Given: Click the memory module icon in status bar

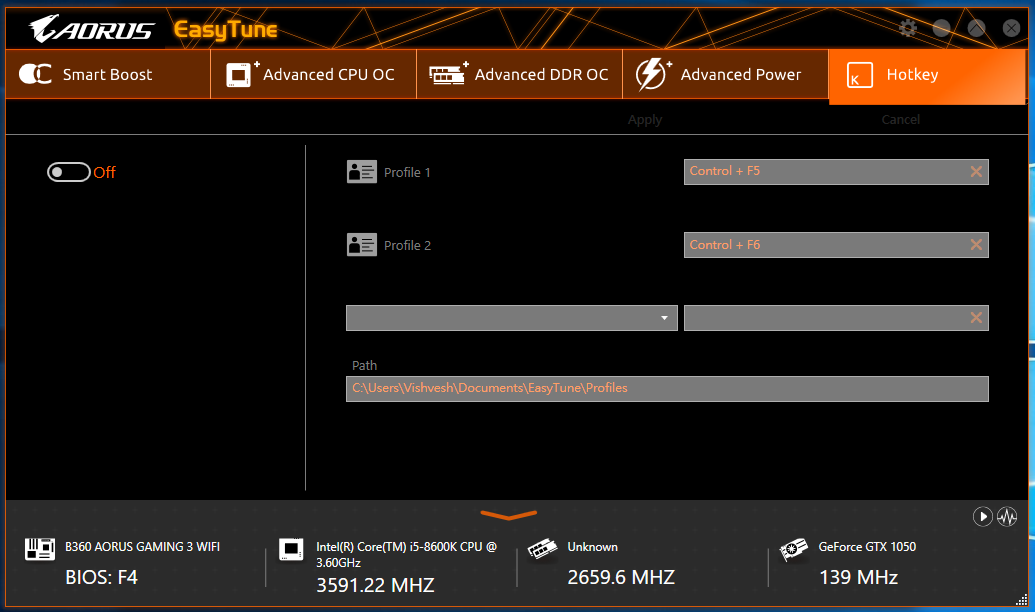Looking at the screenshot, I should click(x=543, y=549).
